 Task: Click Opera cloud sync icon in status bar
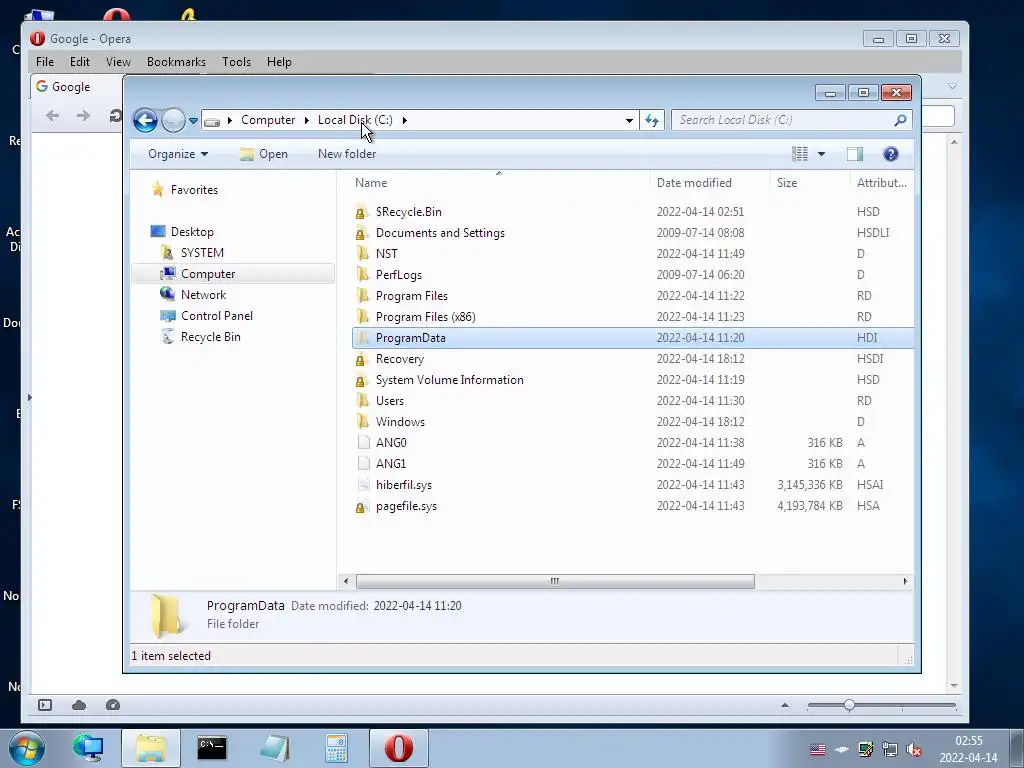tap(79, 705)
